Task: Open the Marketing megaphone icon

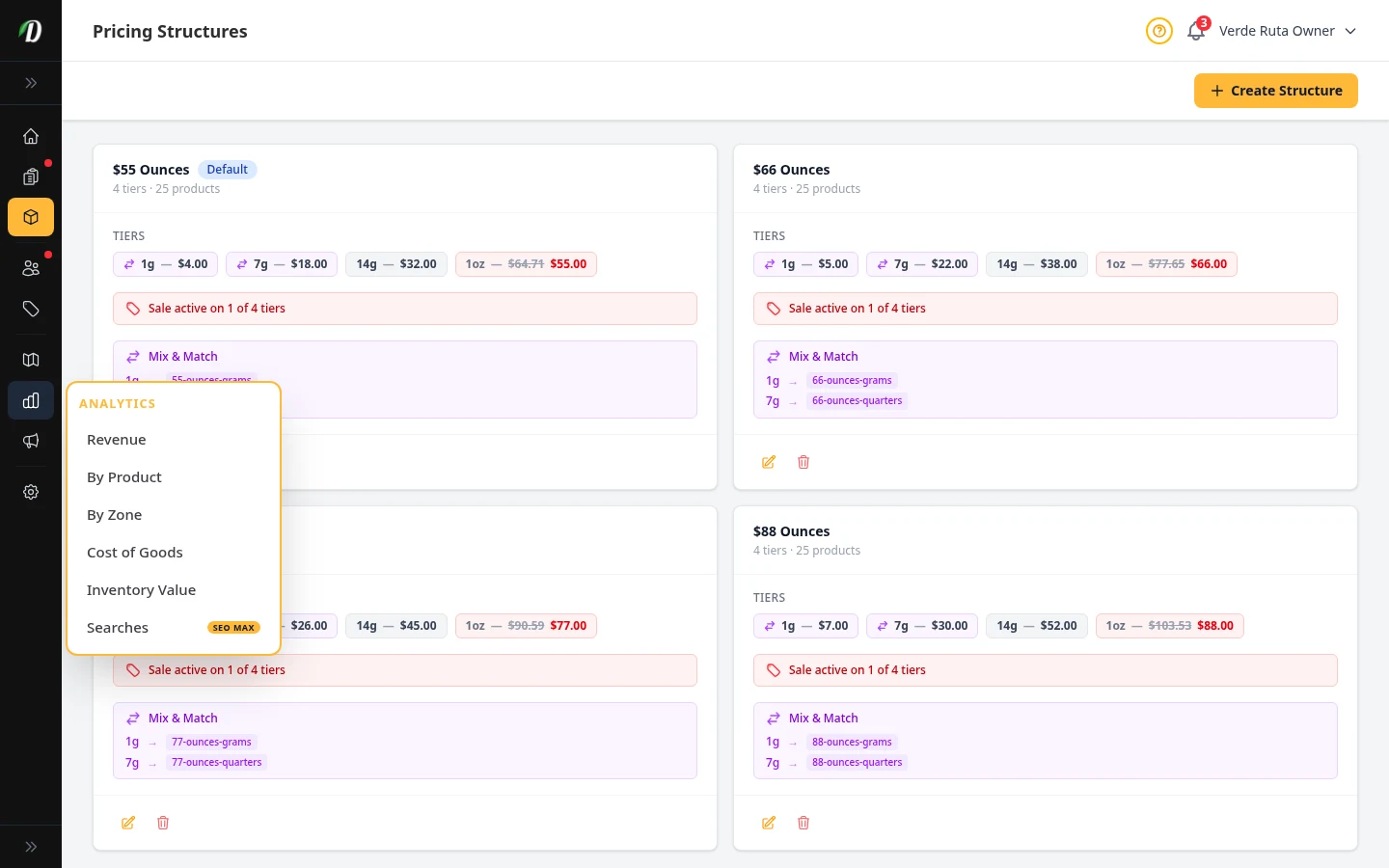Action: [31, 441]
